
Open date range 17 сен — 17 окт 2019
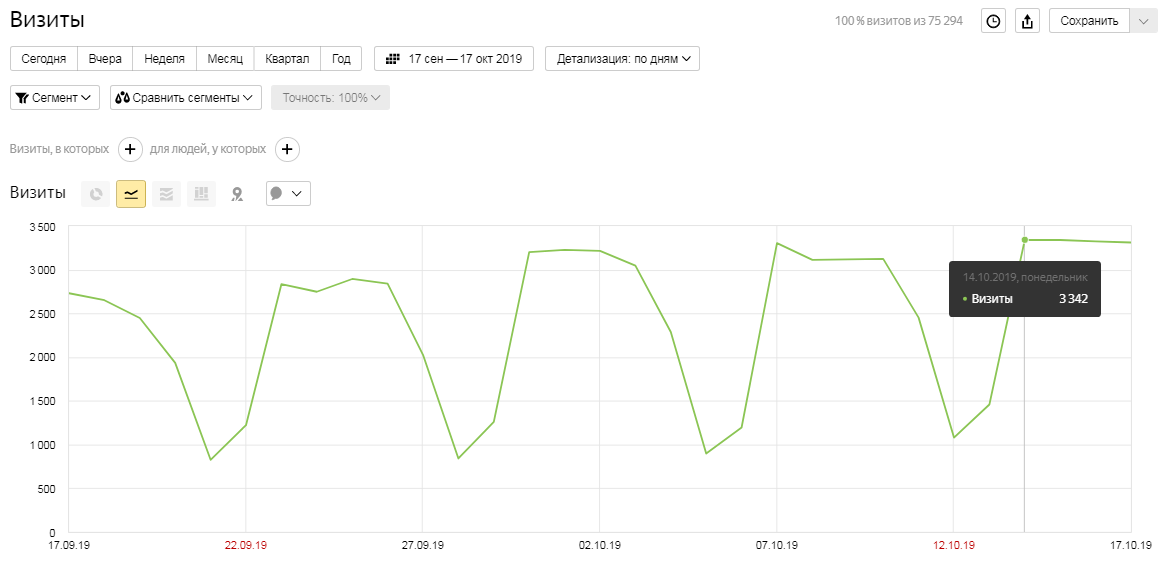[454, 59]
